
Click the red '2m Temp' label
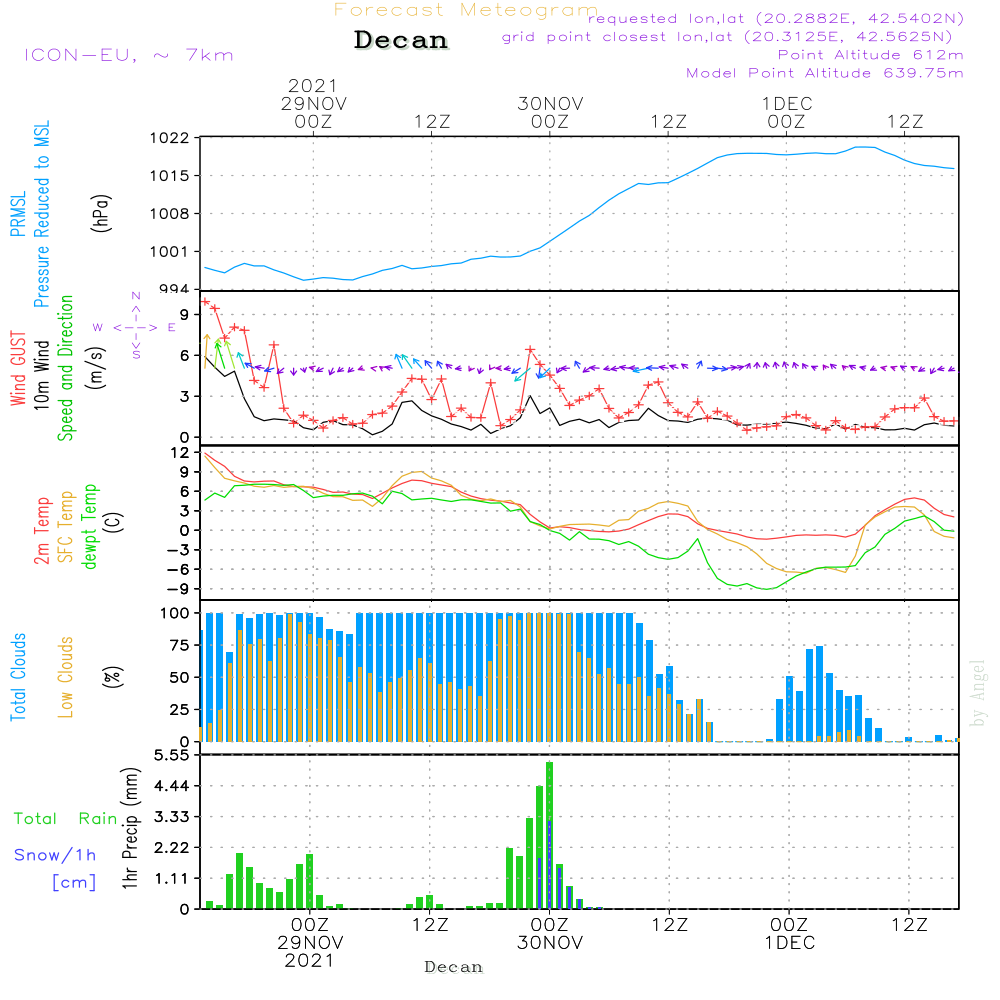click(x=41, y=531)
